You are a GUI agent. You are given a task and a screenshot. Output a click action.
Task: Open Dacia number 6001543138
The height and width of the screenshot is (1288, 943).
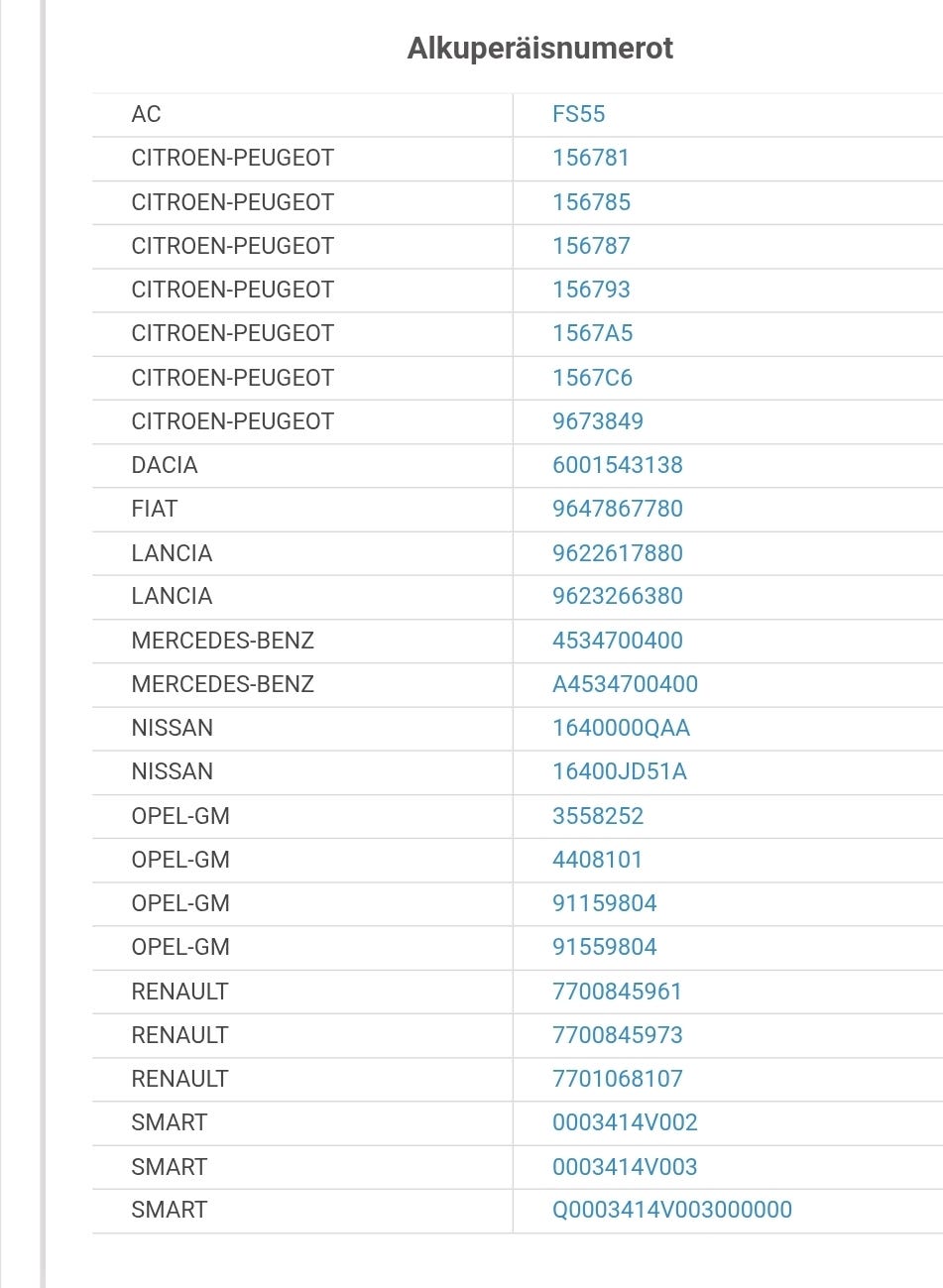point(618,465)
